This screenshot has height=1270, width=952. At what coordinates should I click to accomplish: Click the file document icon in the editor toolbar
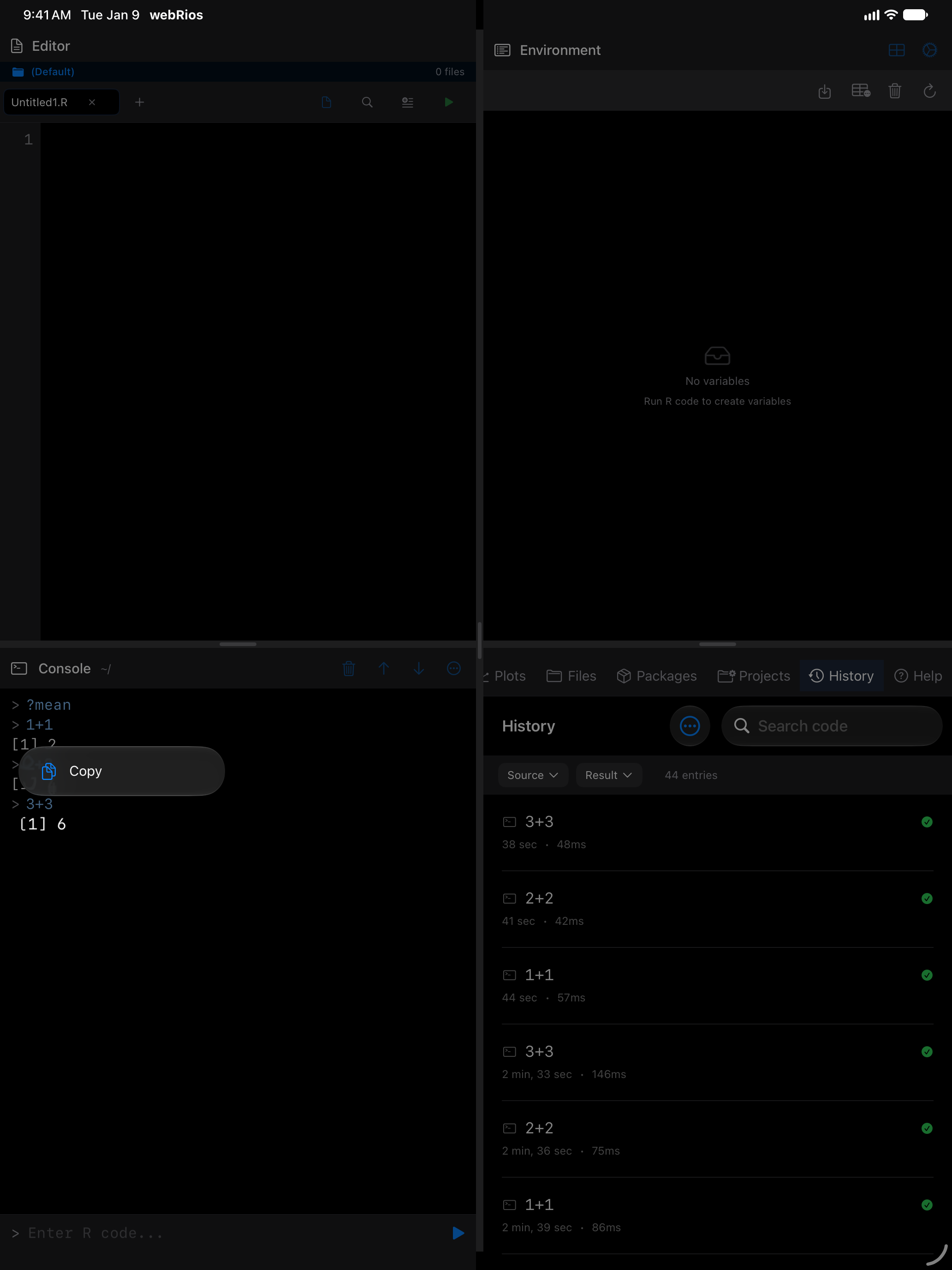[x=327, y=102]
